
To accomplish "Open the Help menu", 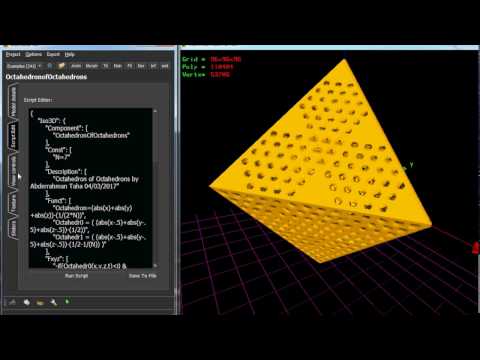I will [69, 54].
